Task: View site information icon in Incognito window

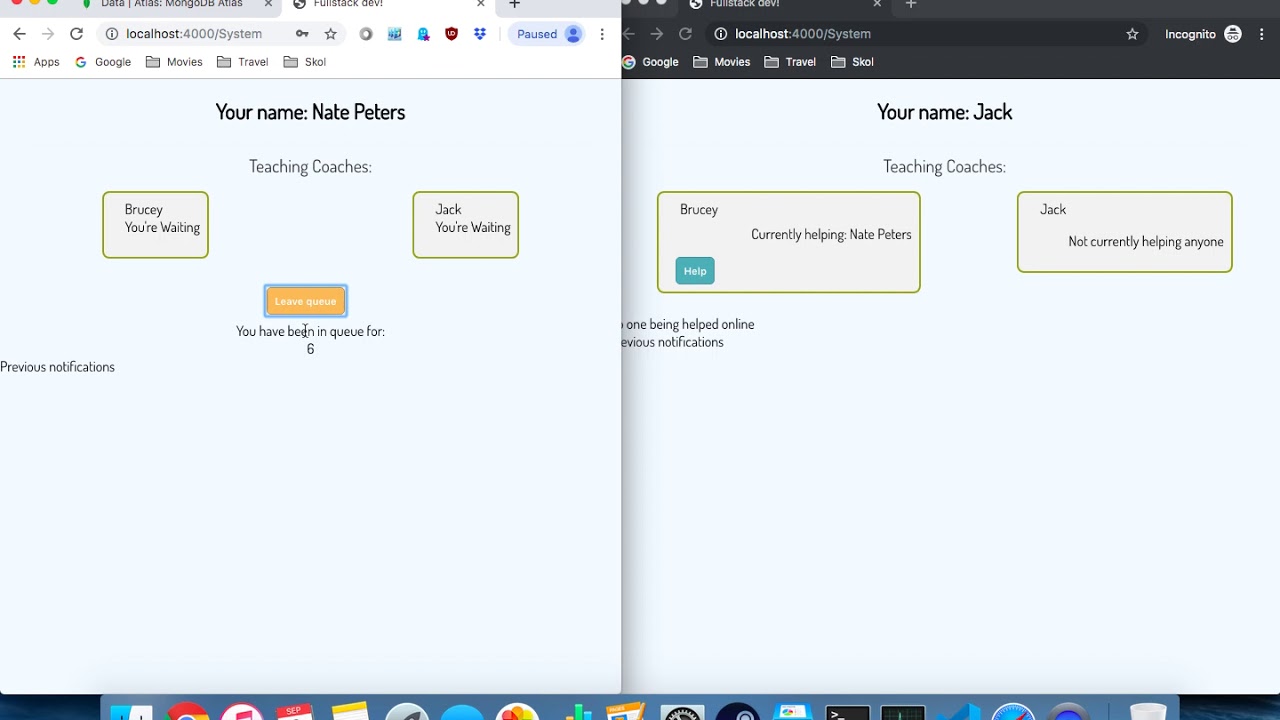Action: pos(720,34)
